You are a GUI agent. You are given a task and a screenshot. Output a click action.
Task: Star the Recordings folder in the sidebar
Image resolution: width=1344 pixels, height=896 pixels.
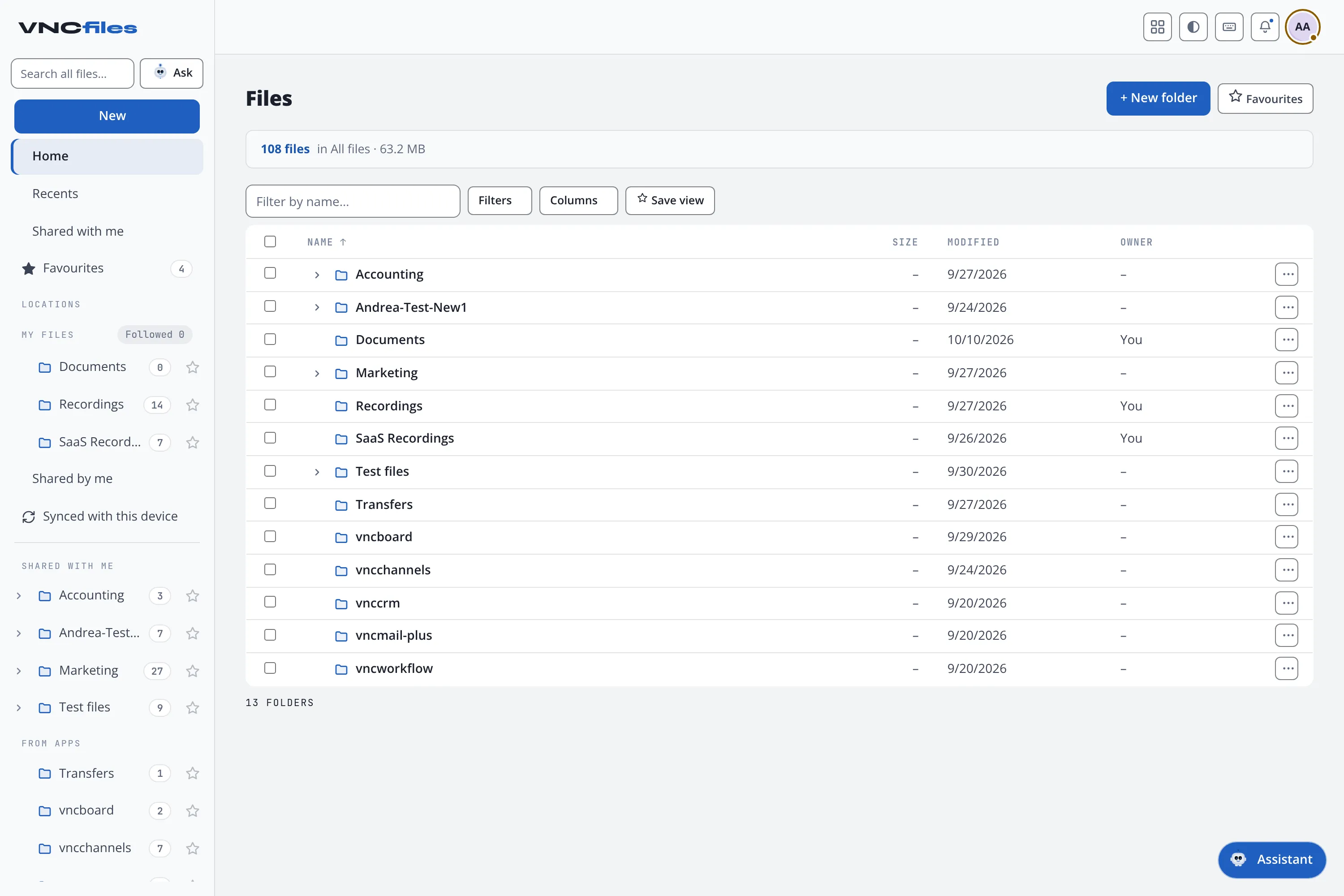(193, 405)
